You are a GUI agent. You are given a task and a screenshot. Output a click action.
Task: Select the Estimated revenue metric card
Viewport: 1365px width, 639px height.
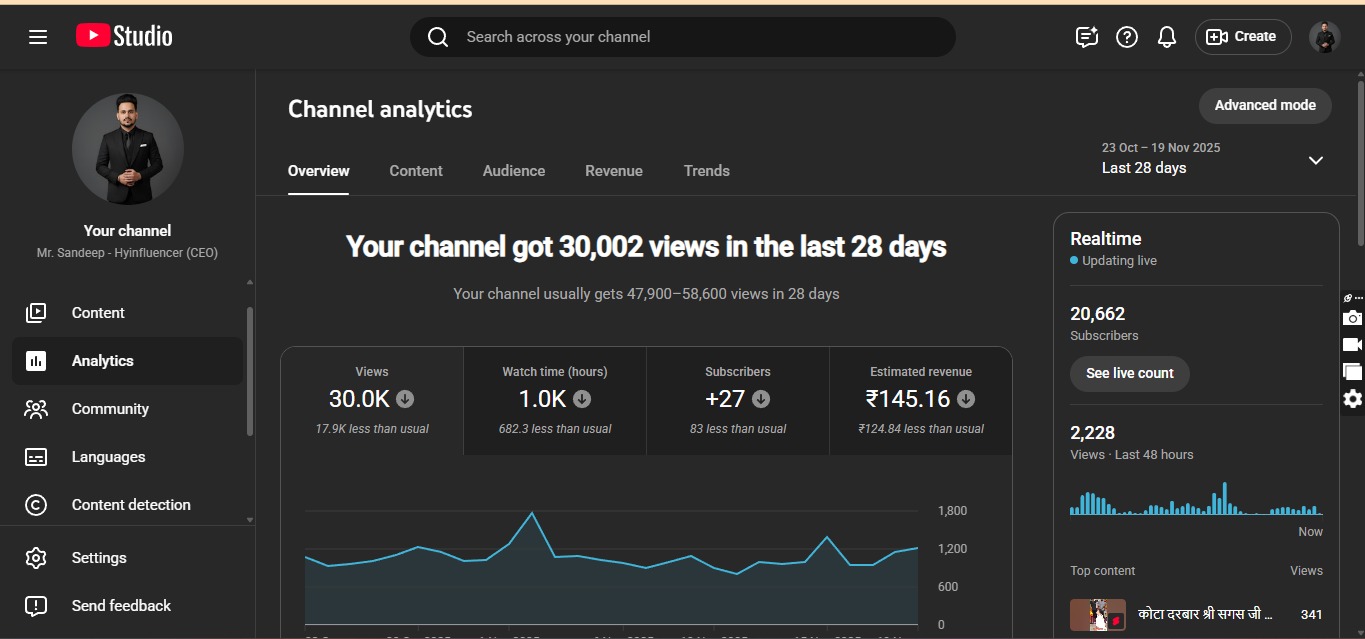920,400
